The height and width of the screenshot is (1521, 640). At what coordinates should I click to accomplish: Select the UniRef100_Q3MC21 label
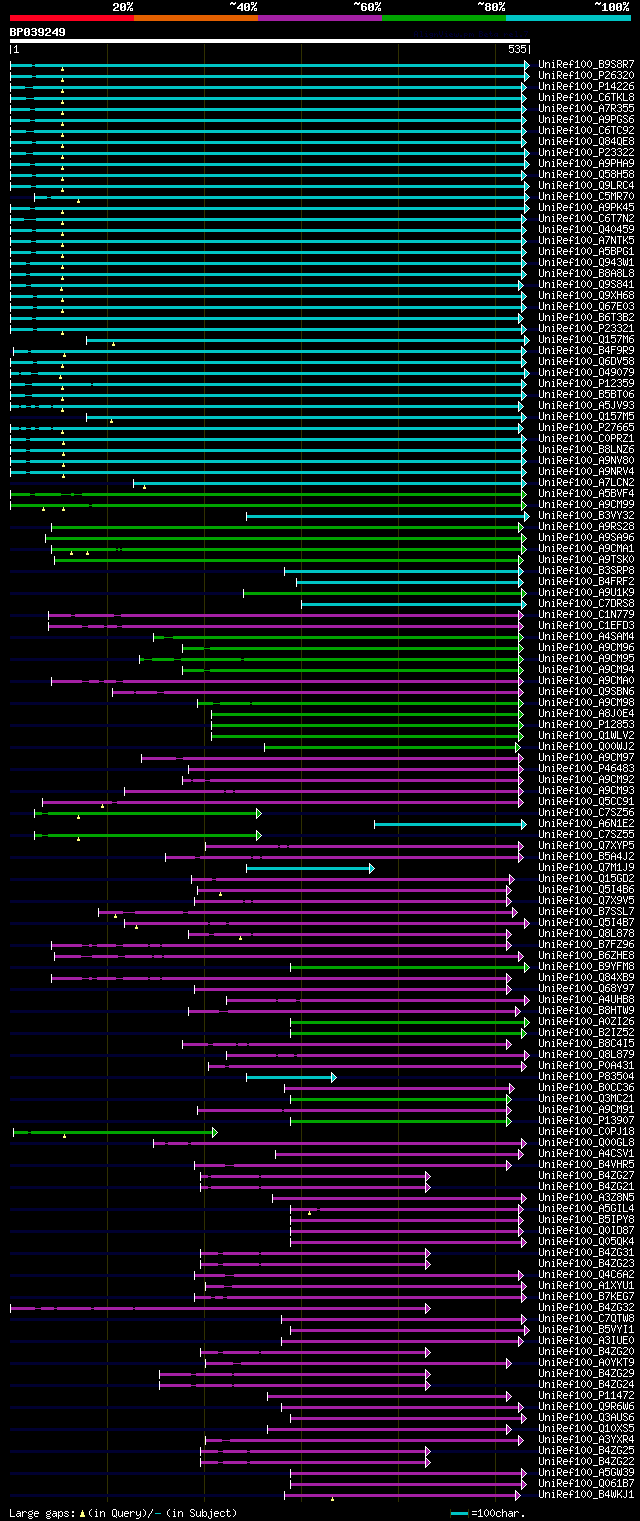[586, 1098]
